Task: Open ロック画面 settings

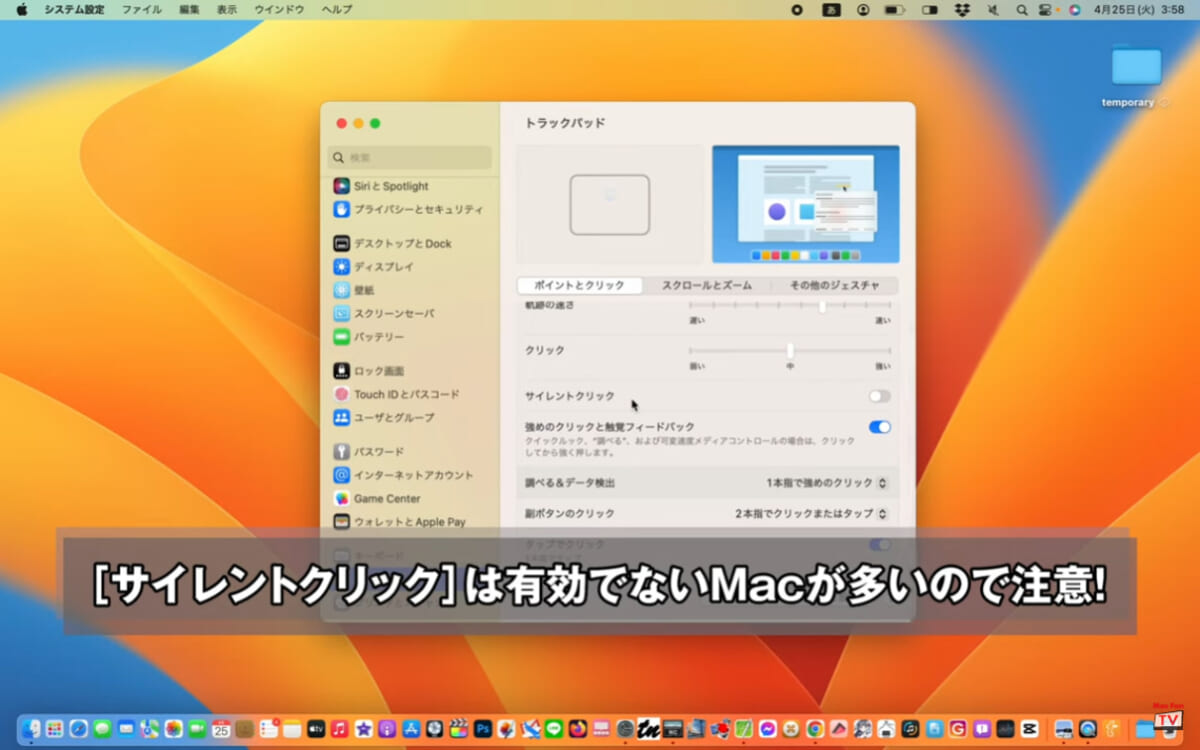Action: click(x=369, y=371)
